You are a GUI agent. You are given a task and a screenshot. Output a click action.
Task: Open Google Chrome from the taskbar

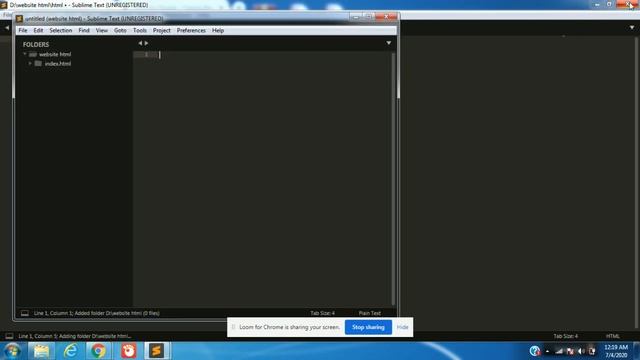point(98,351)
